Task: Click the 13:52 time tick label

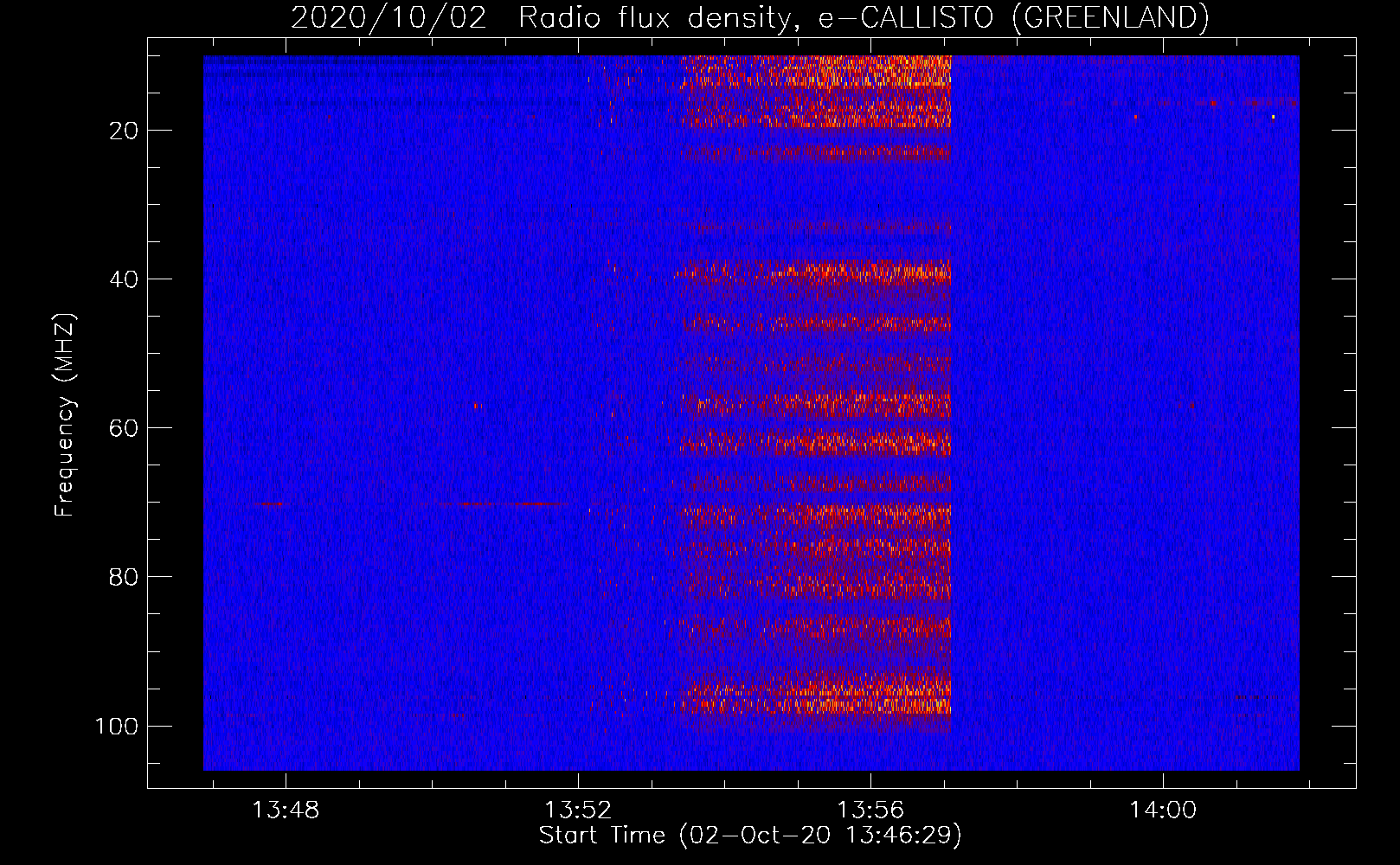Action: coord(578,811)
